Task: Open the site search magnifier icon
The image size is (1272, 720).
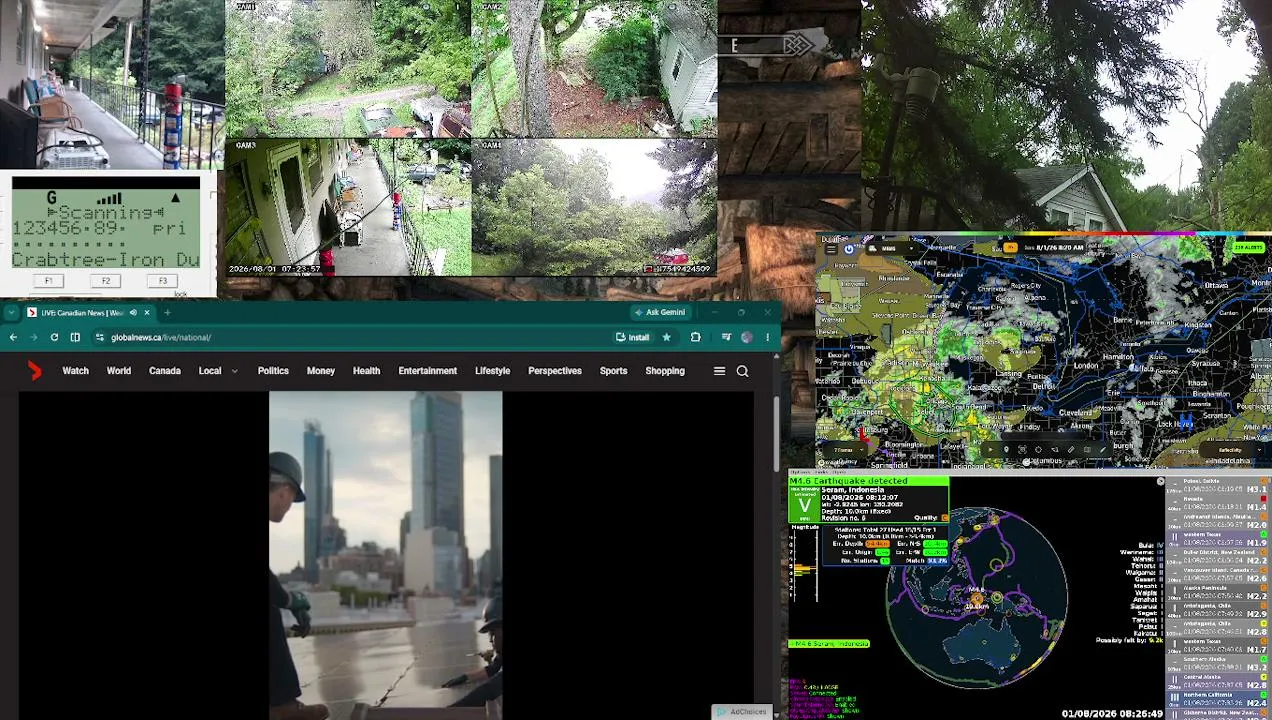Action: coord(742,371)
